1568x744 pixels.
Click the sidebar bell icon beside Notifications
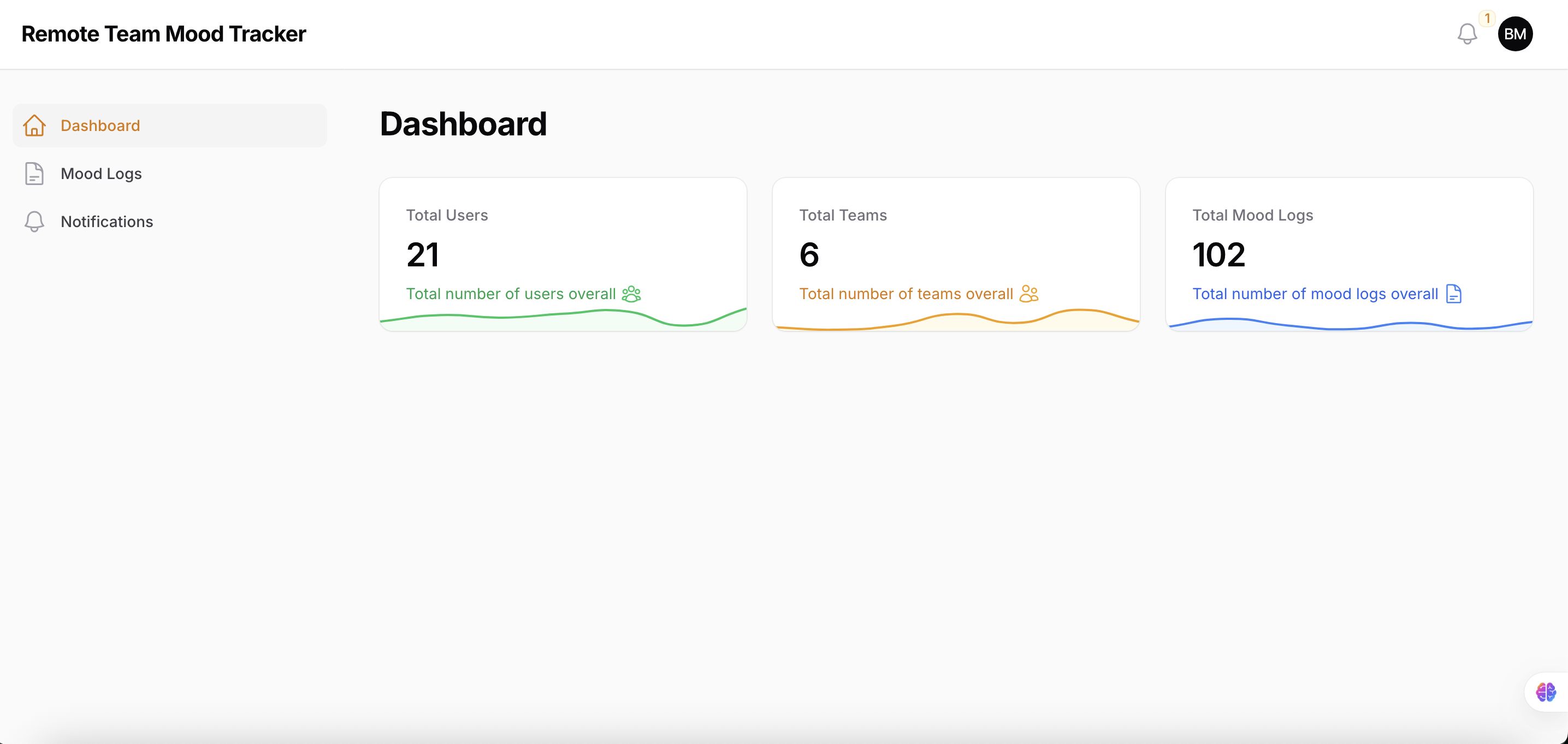point(34,222)
